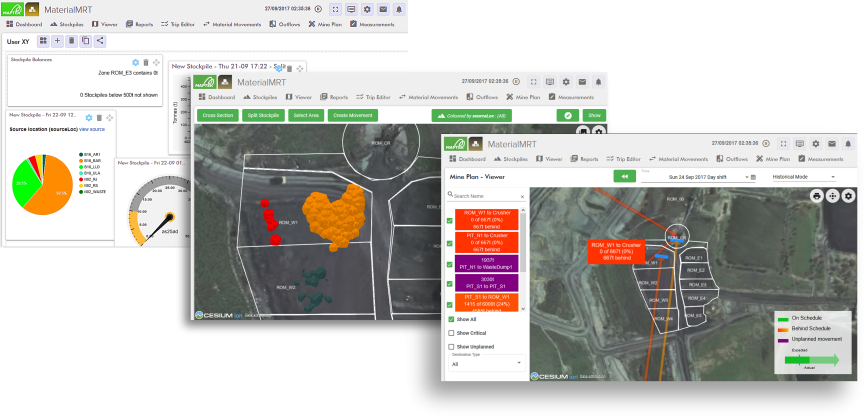Click trash icon of pie chart stockpile widget

point(100,117)
